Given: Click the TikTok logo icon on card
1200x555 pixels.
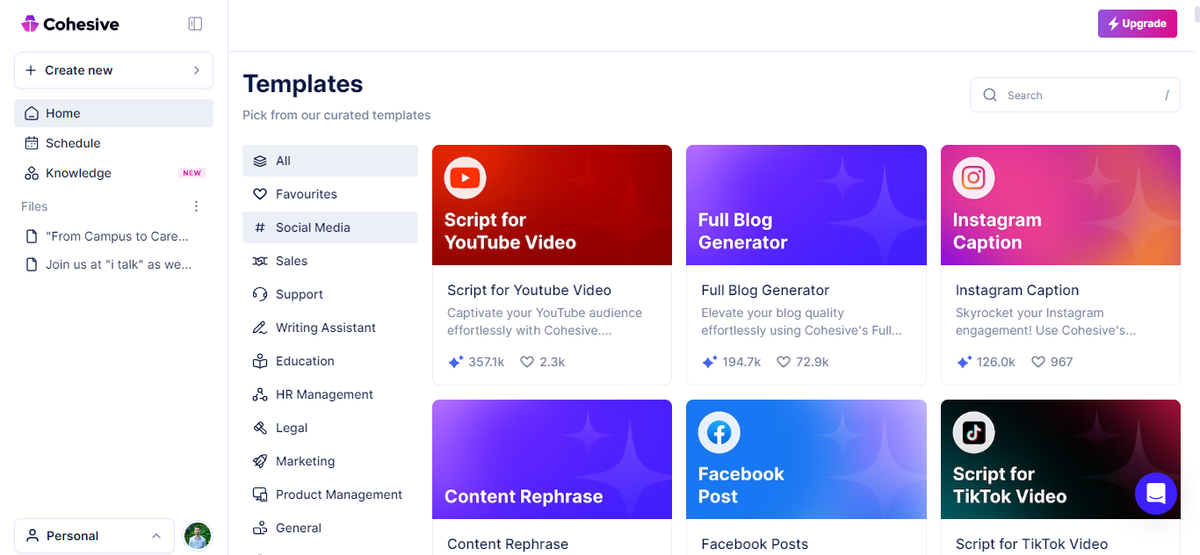Looking at the screenshot, I should 973,432.
